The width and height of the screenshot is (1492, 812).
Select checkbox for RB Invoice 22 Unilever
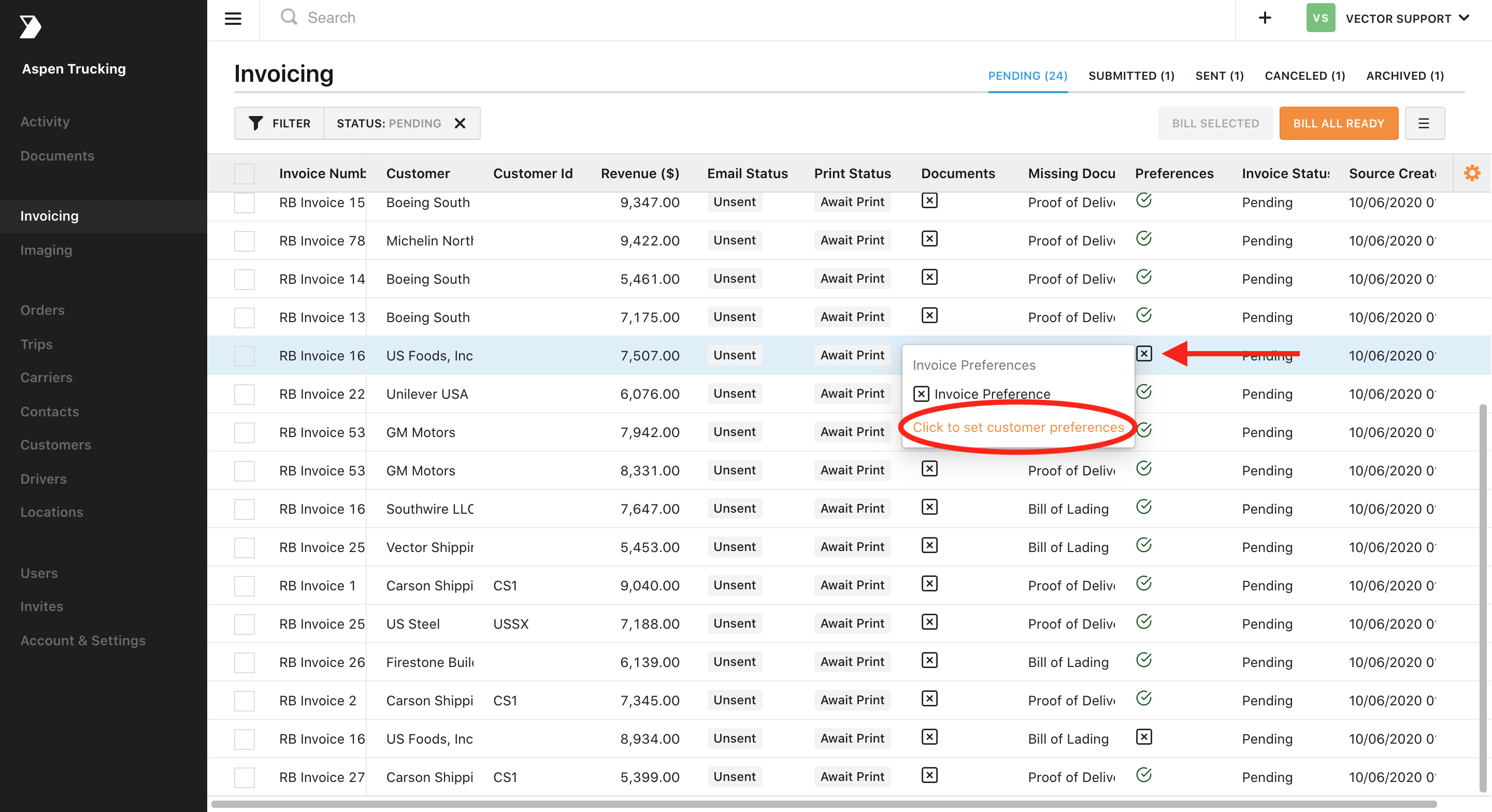click(x=245, y=395)
